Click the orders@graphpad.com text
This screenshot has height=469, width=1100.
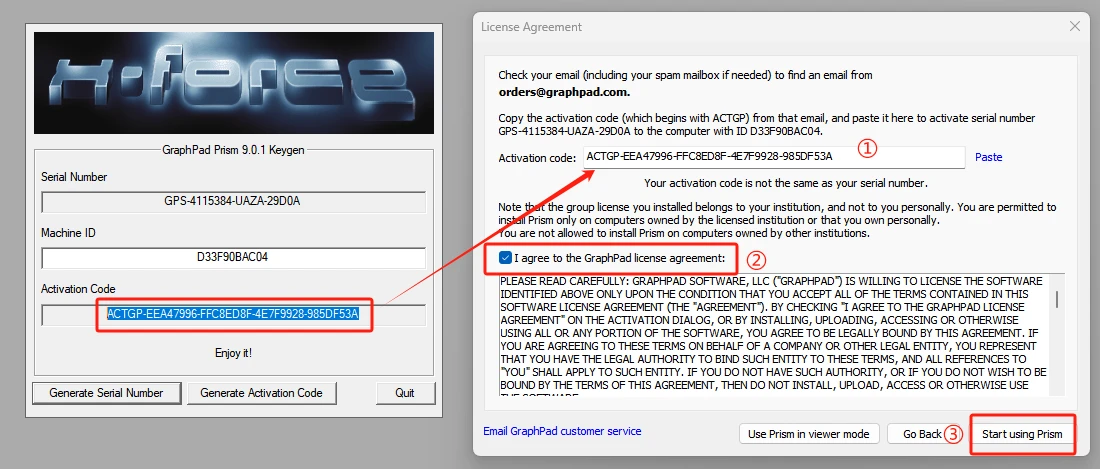tap(564, 92)
